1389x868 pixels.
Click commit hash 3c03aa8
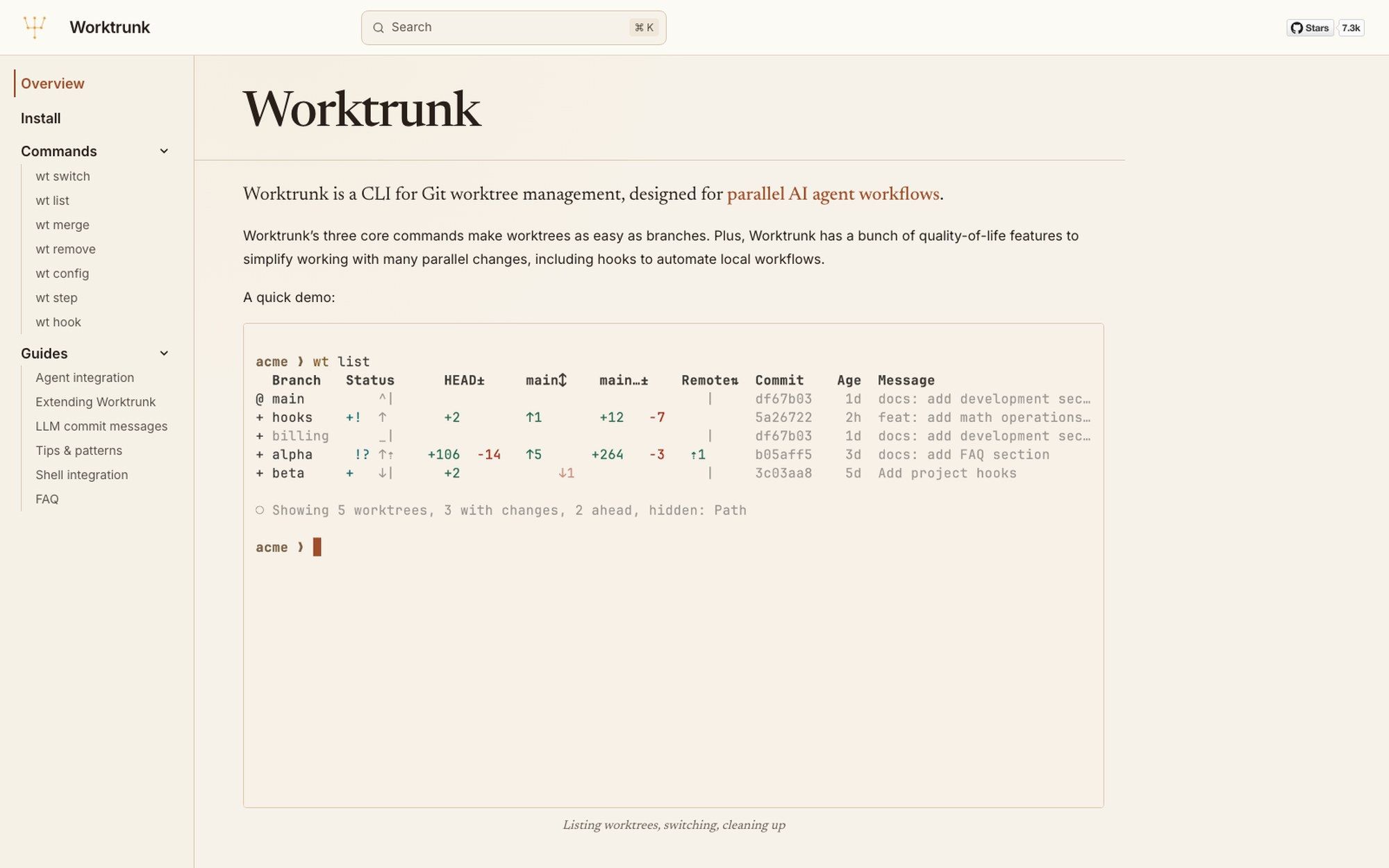point(783,474)
